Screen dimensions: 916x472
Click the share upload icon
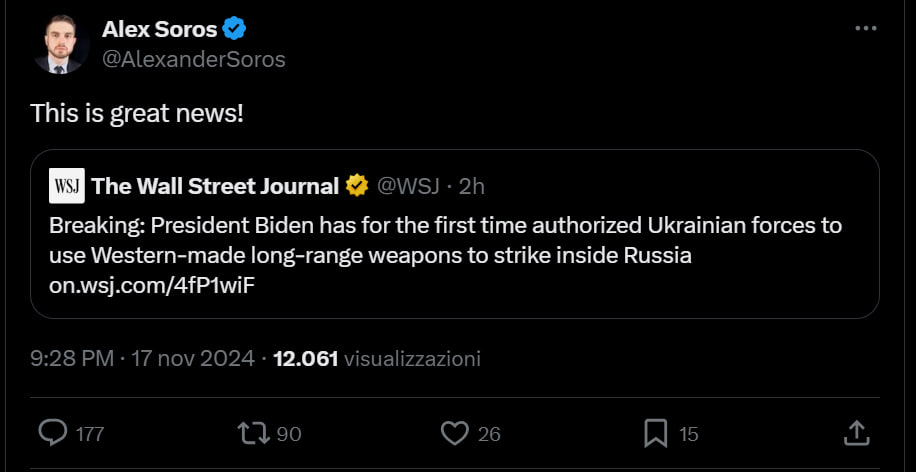point(856,433)
